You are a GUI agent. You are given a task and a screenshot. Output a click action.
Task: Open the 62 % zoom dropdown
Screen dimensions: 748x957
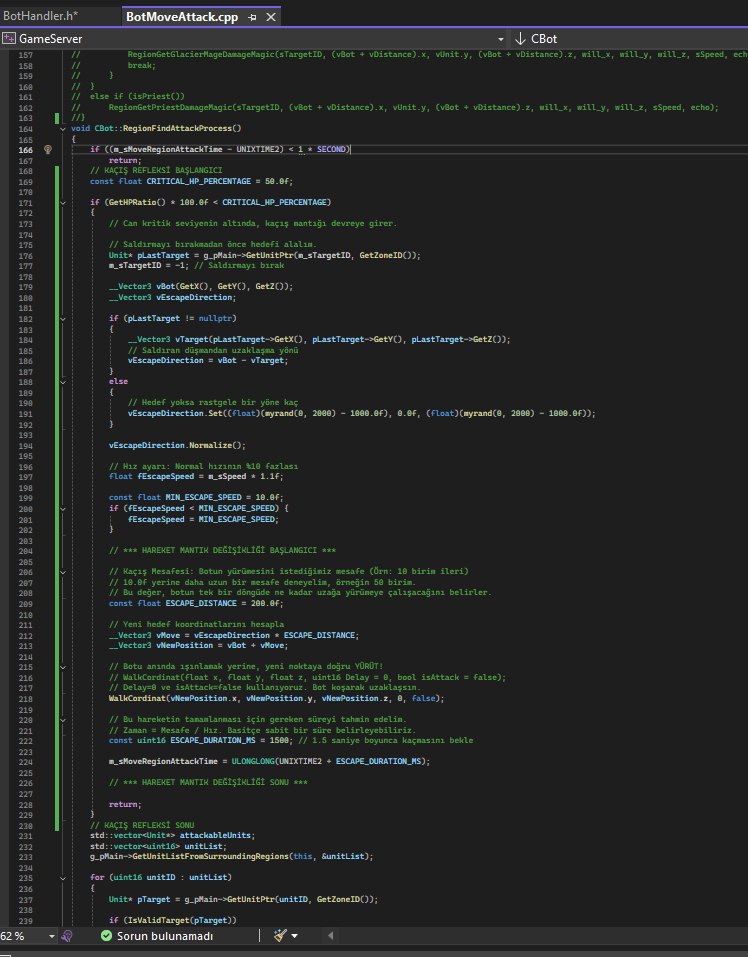coord(52,936)
